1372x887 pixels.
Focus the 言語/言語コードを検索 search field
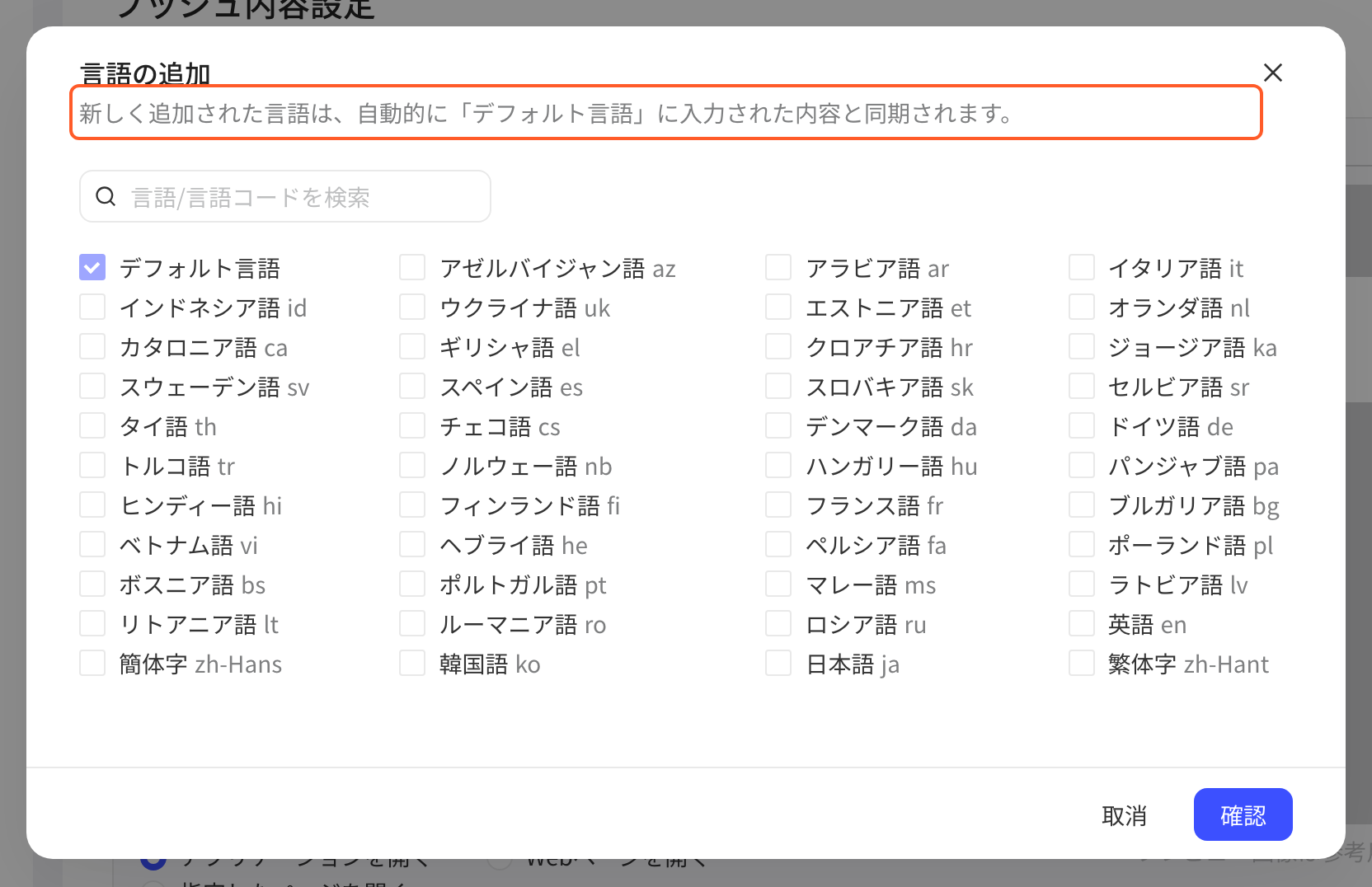coord(285,196)
